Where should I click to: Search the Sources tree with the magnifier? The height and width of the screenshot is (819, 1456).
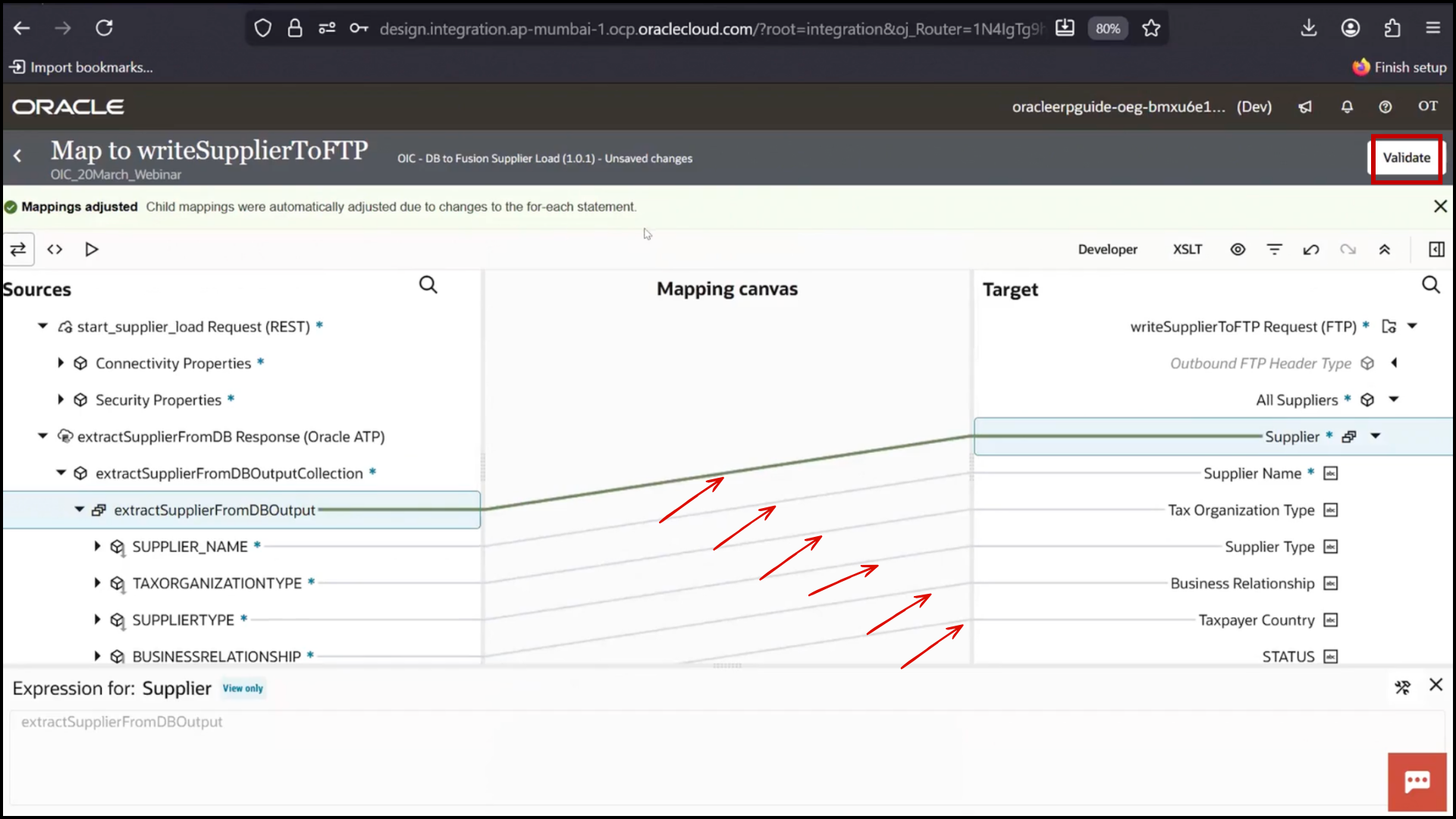click(428, 285)
